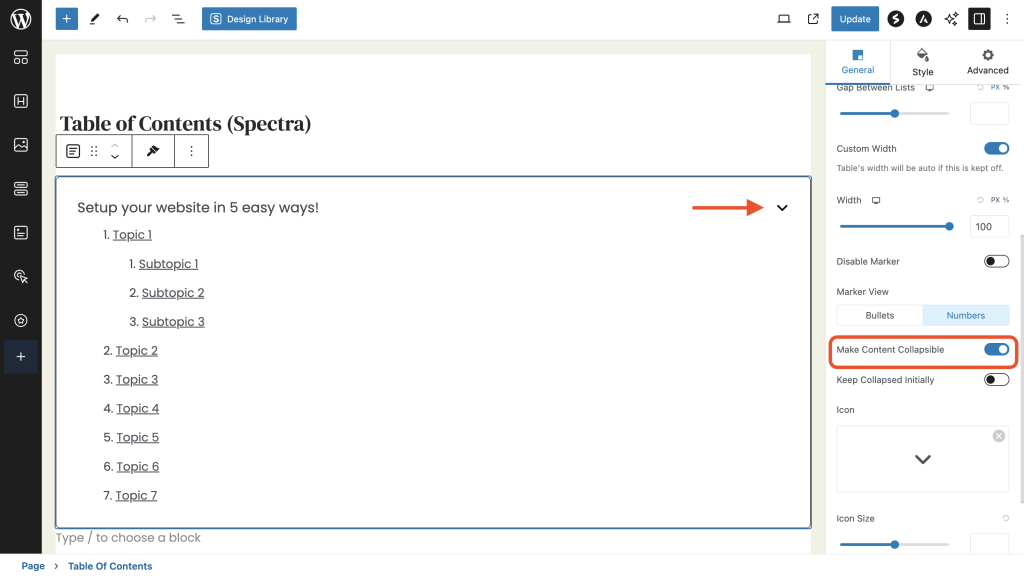
Task: Switch to the Advanced tab
Action: coord(987,61)
